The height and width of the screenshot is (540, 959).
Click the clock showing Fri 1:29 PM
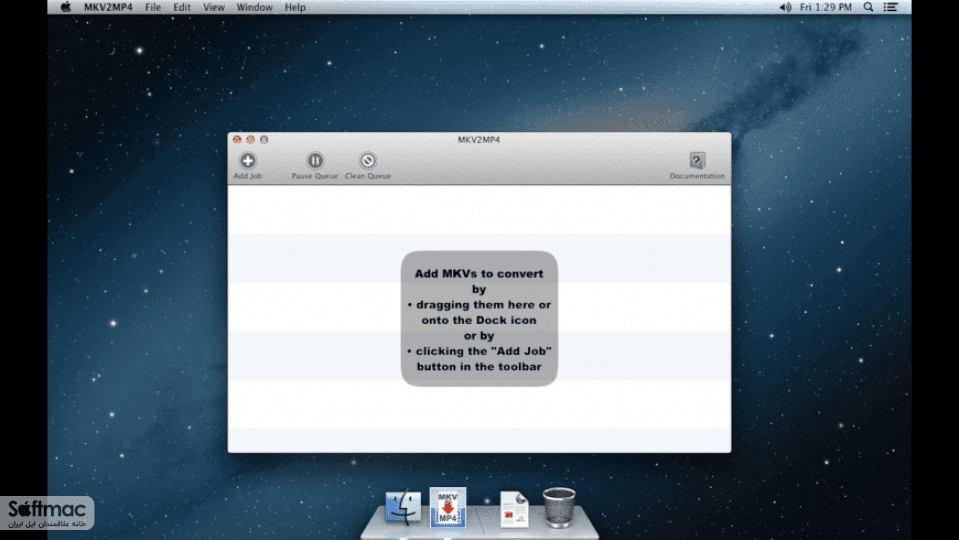click(826, 7)
